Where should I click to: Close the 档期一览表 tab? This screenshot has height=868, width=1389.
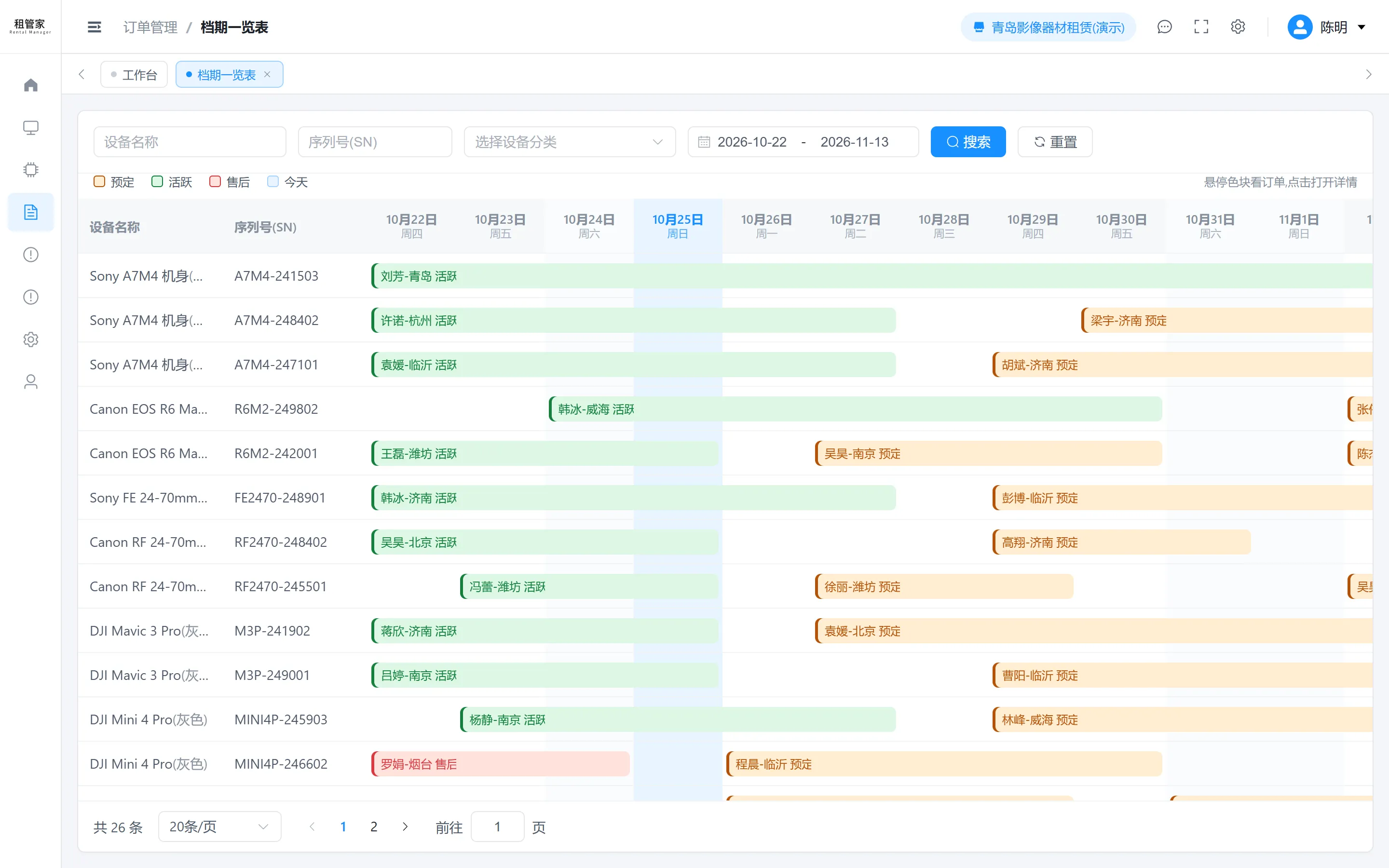pyautogui.click(x=267, y=75)
